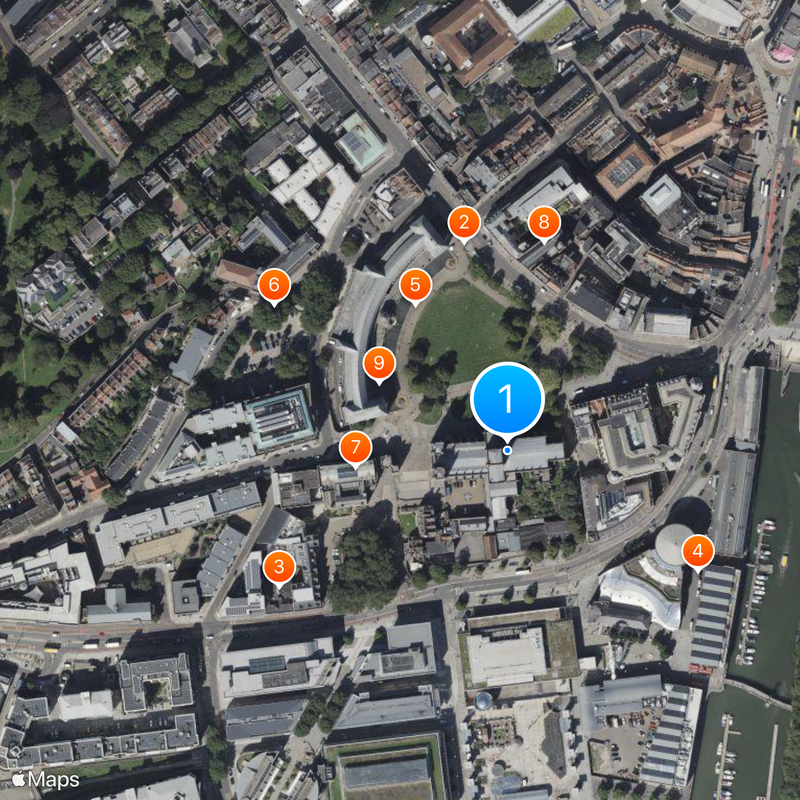Tap pin 9 beside curved building
This screenshot has height=800, width=800.
tap(379, 364)
